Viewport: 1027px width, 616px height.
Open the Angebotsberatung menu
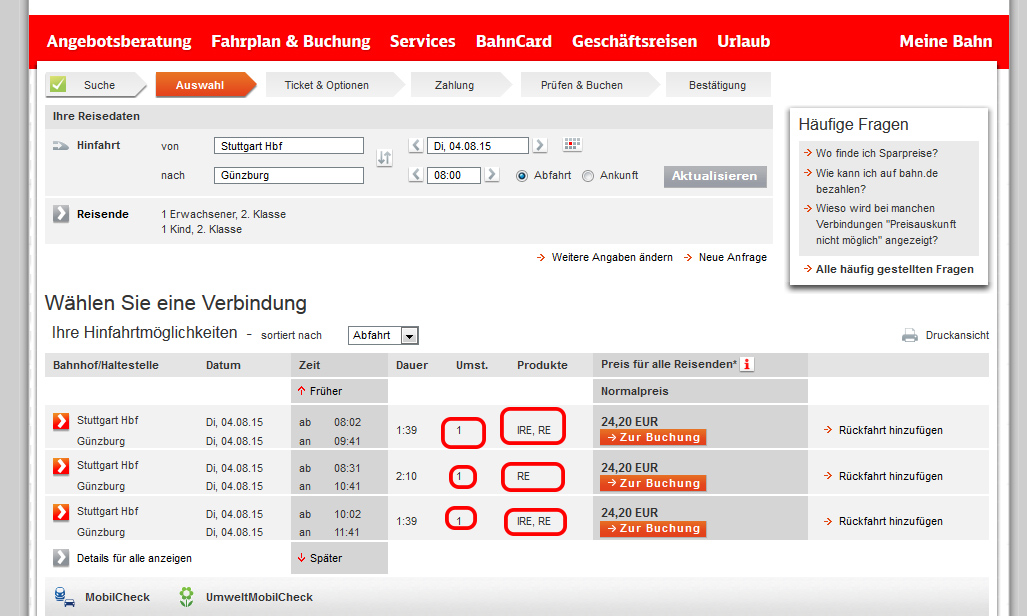(119, 41)
